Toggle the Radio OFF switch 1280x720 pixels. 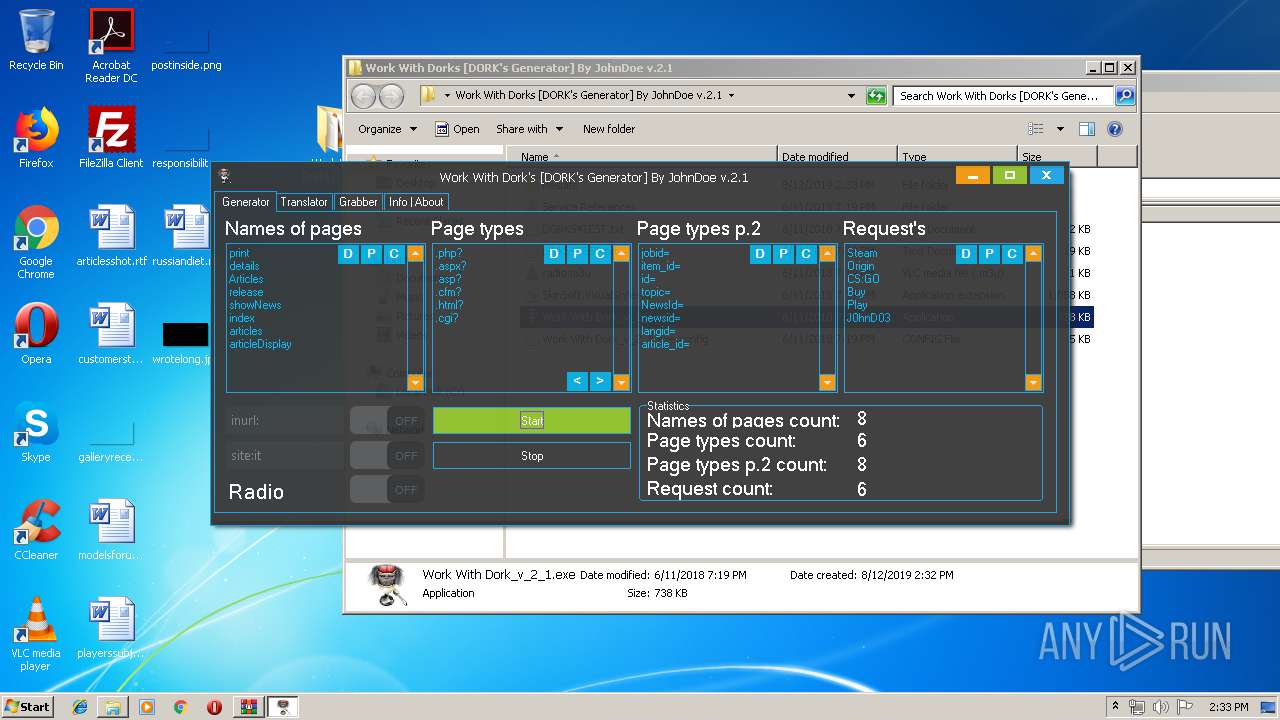click(387, 490)
